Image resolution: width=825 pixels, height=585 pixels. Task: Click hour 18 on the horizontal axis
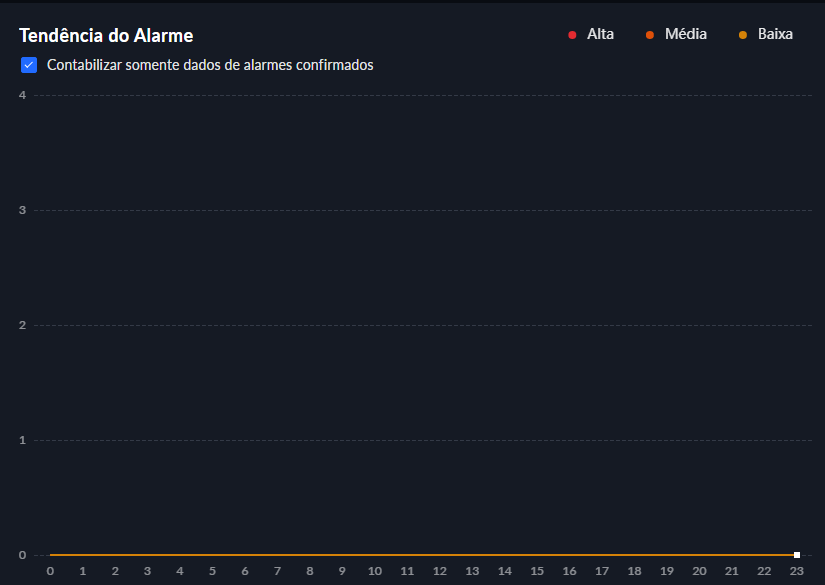click(x=634, y=571)
